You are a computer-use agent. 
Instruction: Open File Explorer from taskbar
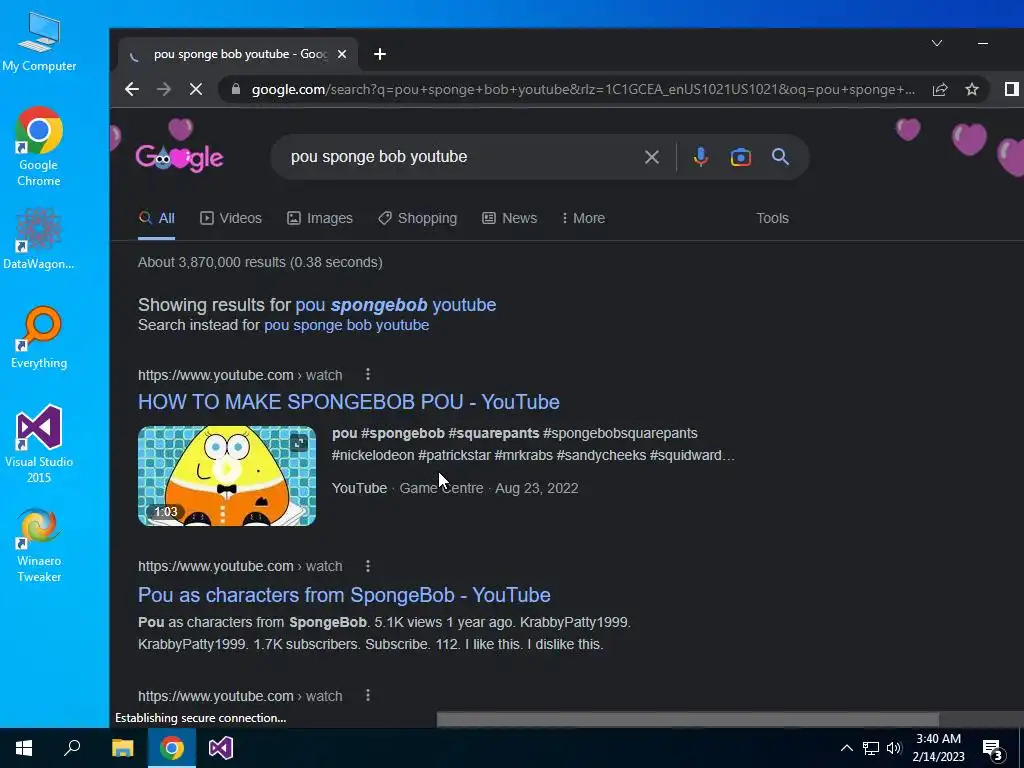click(122, 748)
